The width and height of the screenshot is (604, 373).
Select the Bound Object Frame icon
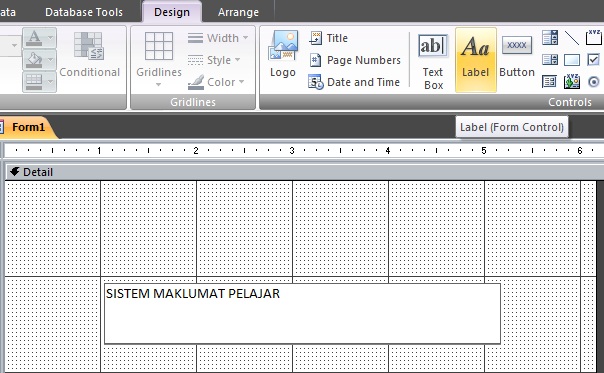click(x=572, y=81)
